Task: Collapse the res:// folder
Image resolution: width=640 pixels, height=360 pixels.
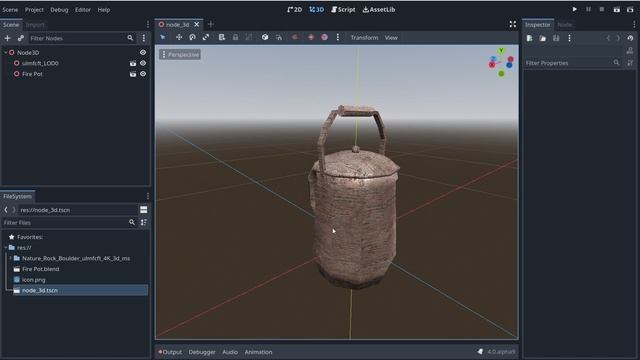Action: [6, 247]
